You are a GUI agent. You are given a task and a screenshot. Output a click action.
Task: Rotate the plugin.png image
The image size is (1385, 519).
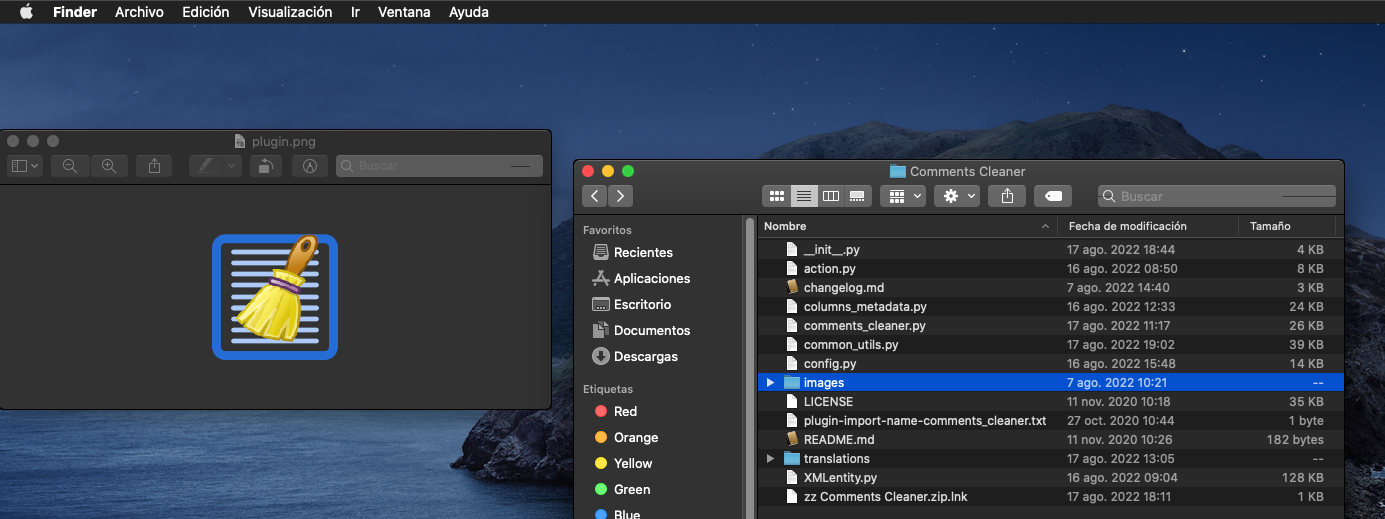pyautogui.click(x=264, y=166)
